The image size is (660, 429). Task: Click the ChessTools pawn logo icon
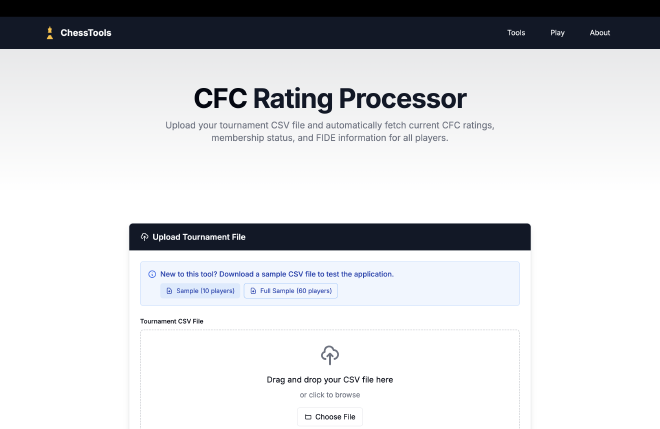click(x=49, y=33)
